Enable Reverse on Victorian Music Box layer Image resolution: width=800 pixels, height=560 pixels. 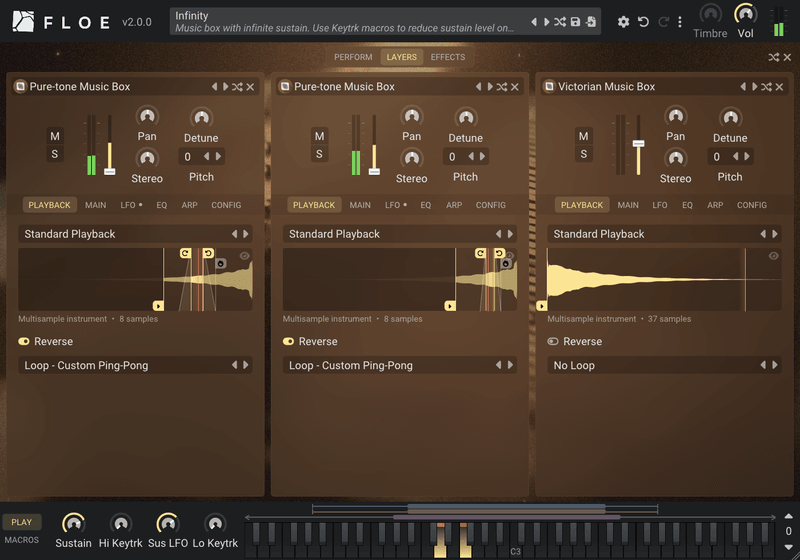click(x=553, y=341)
